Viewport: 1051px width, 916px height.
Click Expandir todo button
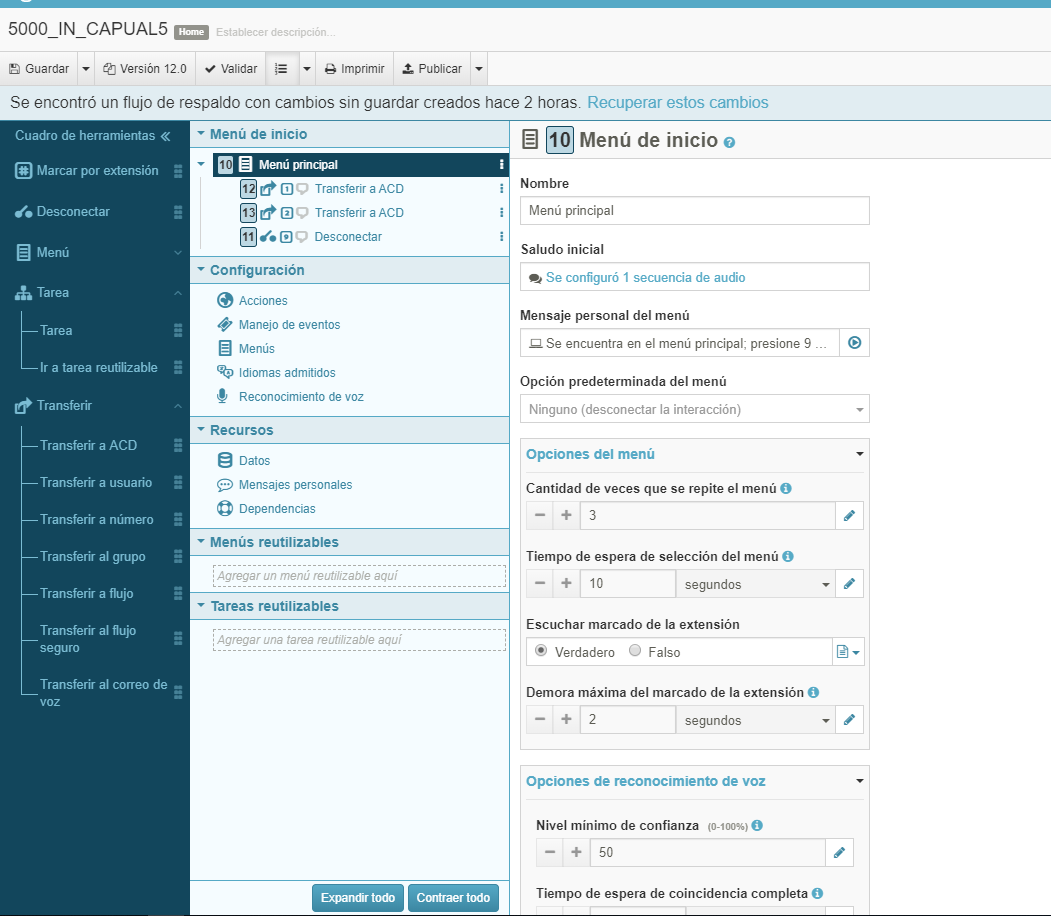(357, 897)
